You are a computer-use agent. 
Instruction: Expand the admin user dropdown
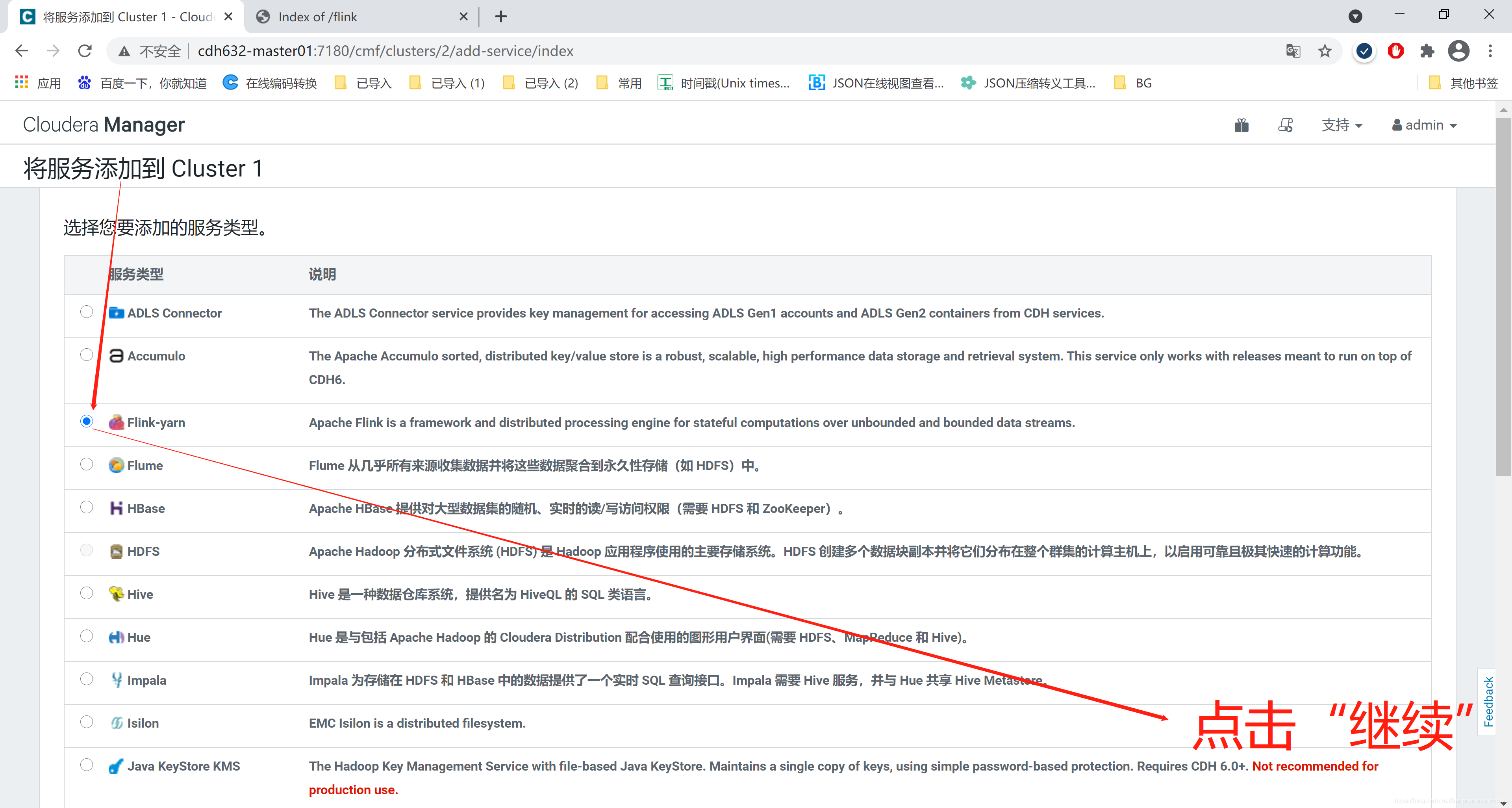[x=1425, y=125]
